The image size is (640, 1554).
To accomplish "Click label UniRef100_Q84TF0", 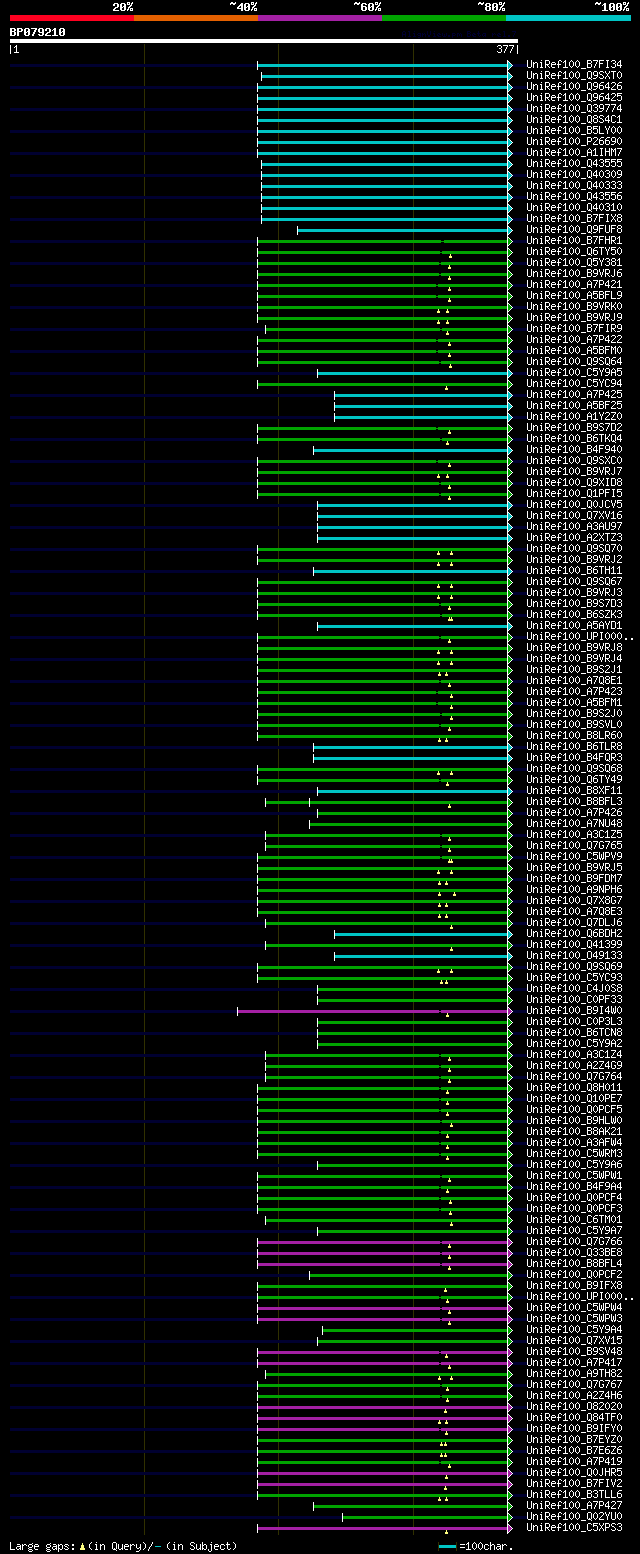I will [574, 1418].
